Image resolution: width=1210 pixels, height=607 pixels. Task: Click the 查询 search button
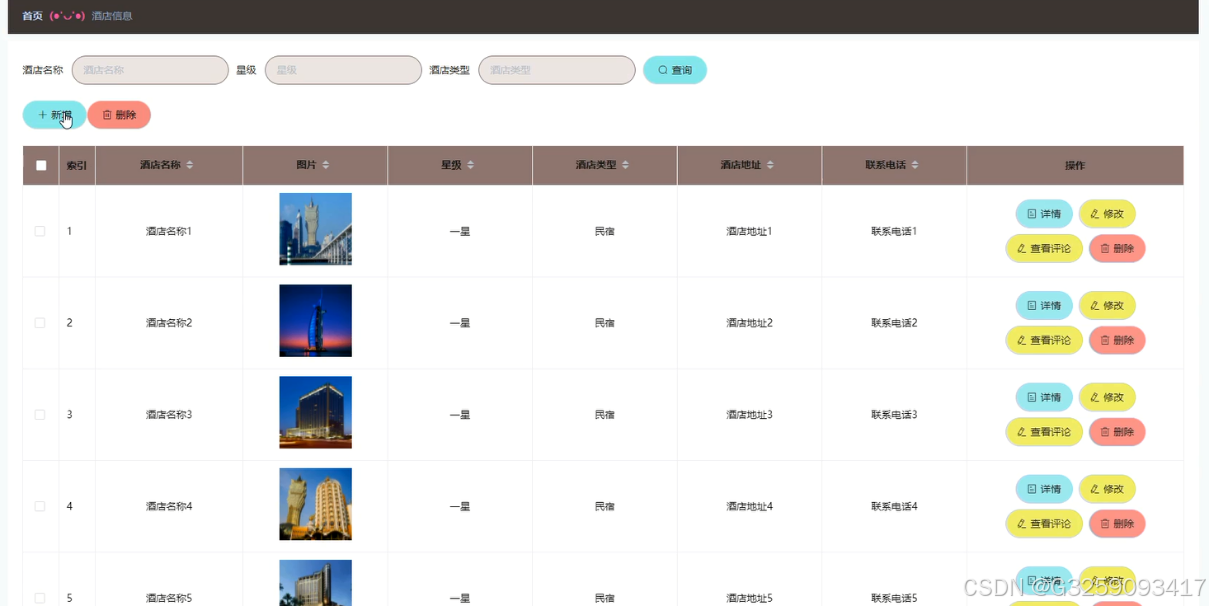pyautogui.click(x=675, y=70)
